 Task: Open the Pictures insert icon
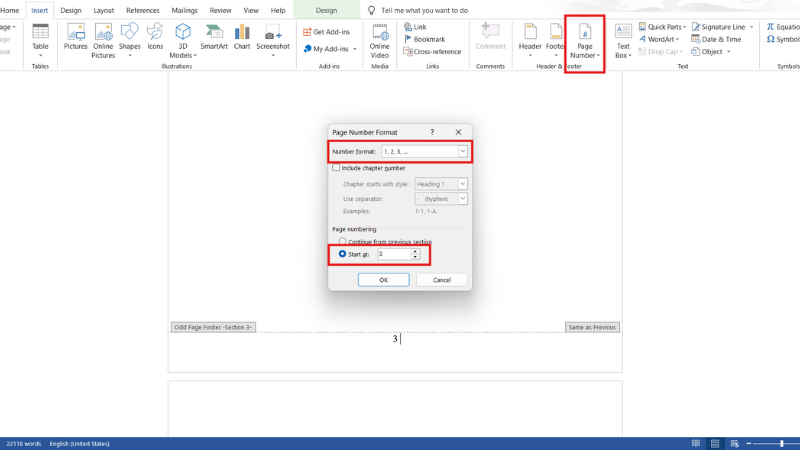click(x=76, y=36)
